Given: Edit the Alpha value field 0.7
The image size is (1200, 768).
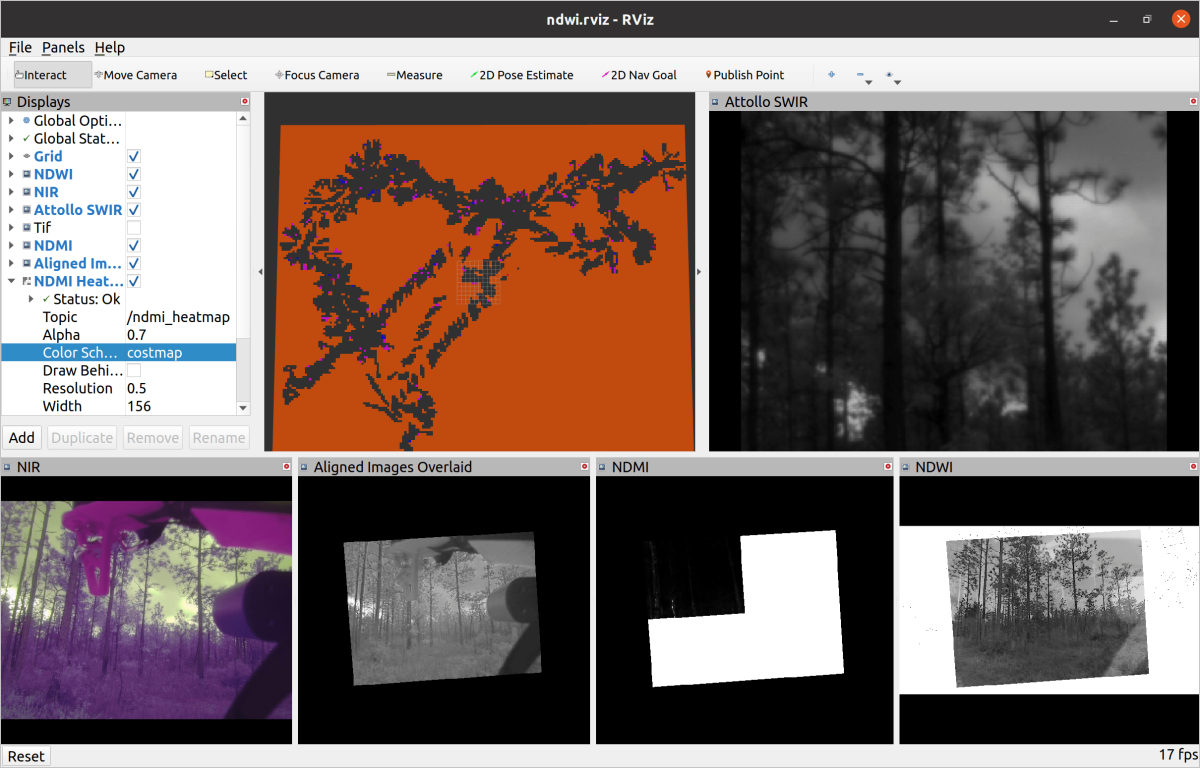Looking at the screenshot, I should click(x=180, y=335).
